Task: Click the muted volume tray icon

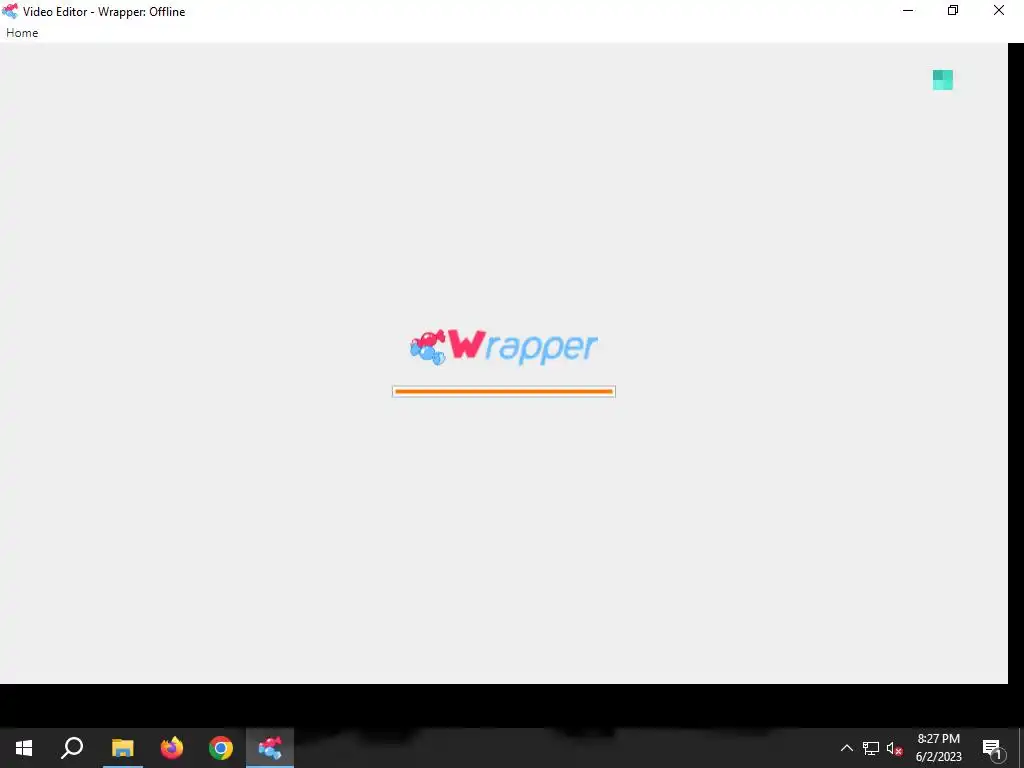Action: [x=895, y=748]
